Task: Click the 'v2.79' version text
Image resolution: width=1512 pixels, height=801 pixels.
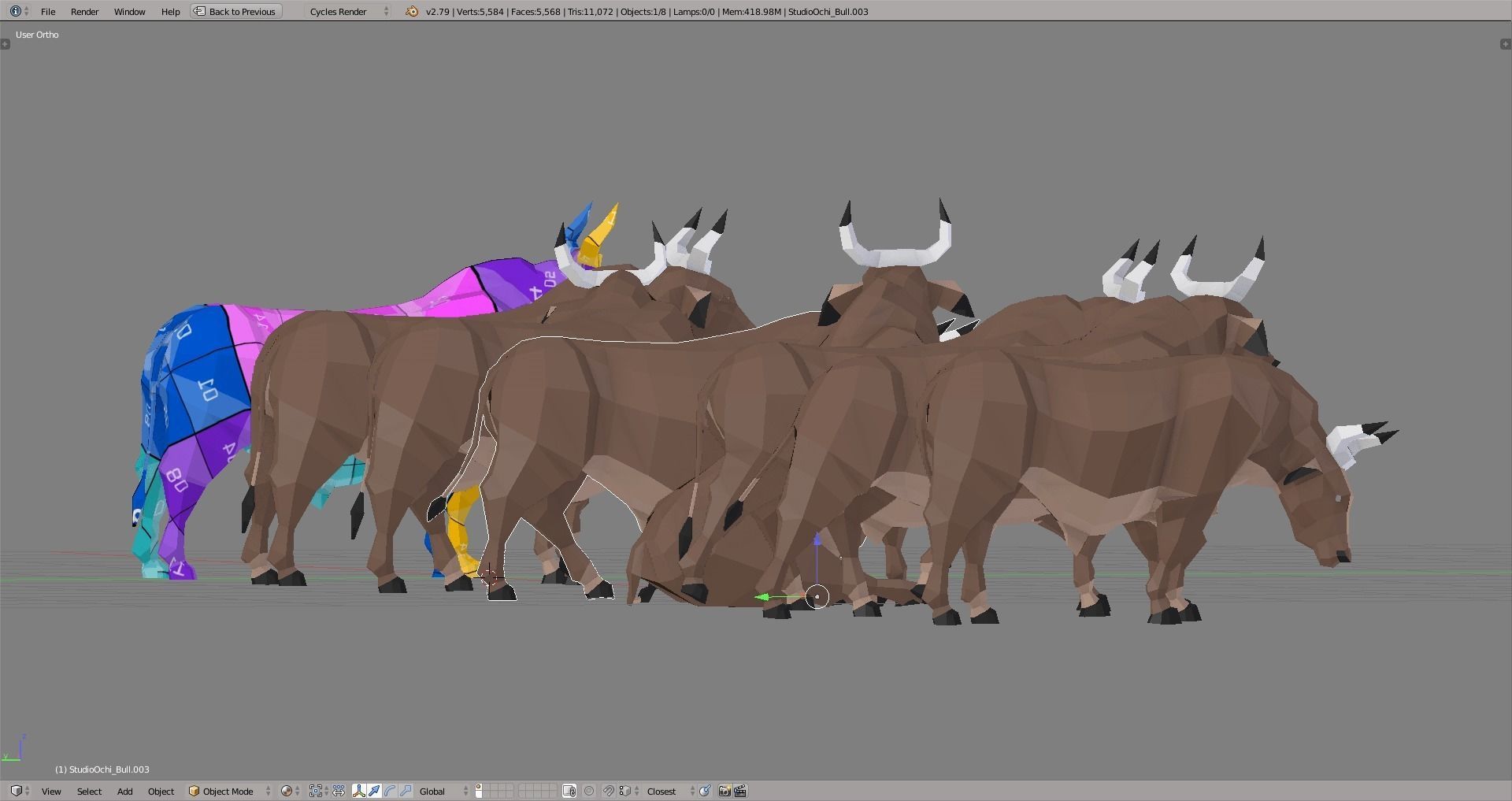Action: point(437,12)
